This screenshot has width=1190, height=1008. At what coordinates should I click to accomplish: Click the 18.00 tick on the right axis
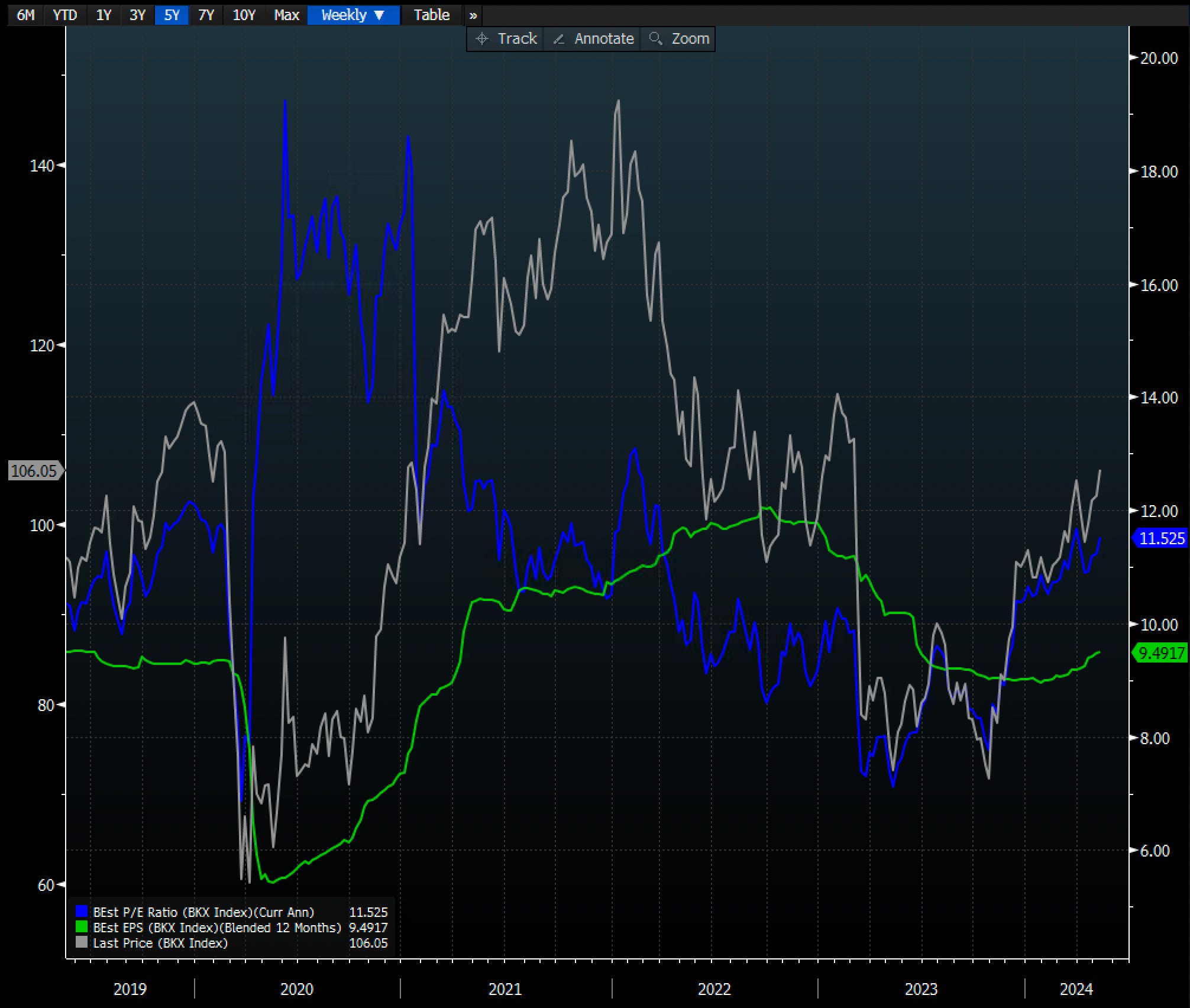pyautogui.click(x=1159, y=172)
